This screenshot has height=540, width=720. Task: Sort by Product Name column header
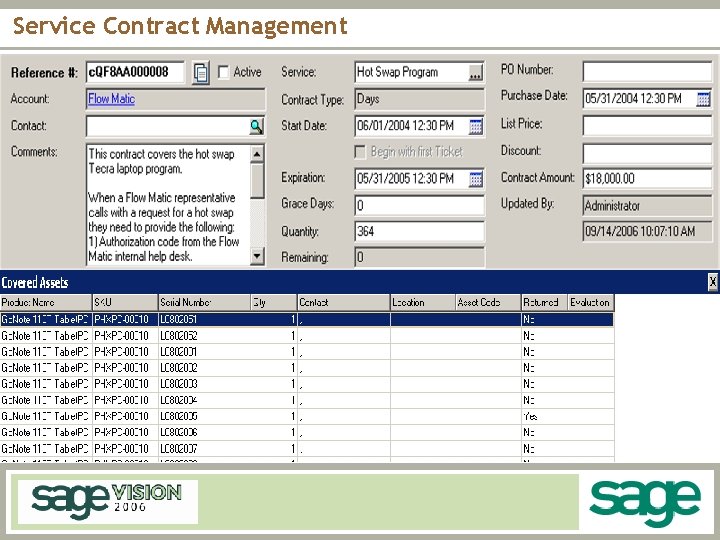coord(46,303)
